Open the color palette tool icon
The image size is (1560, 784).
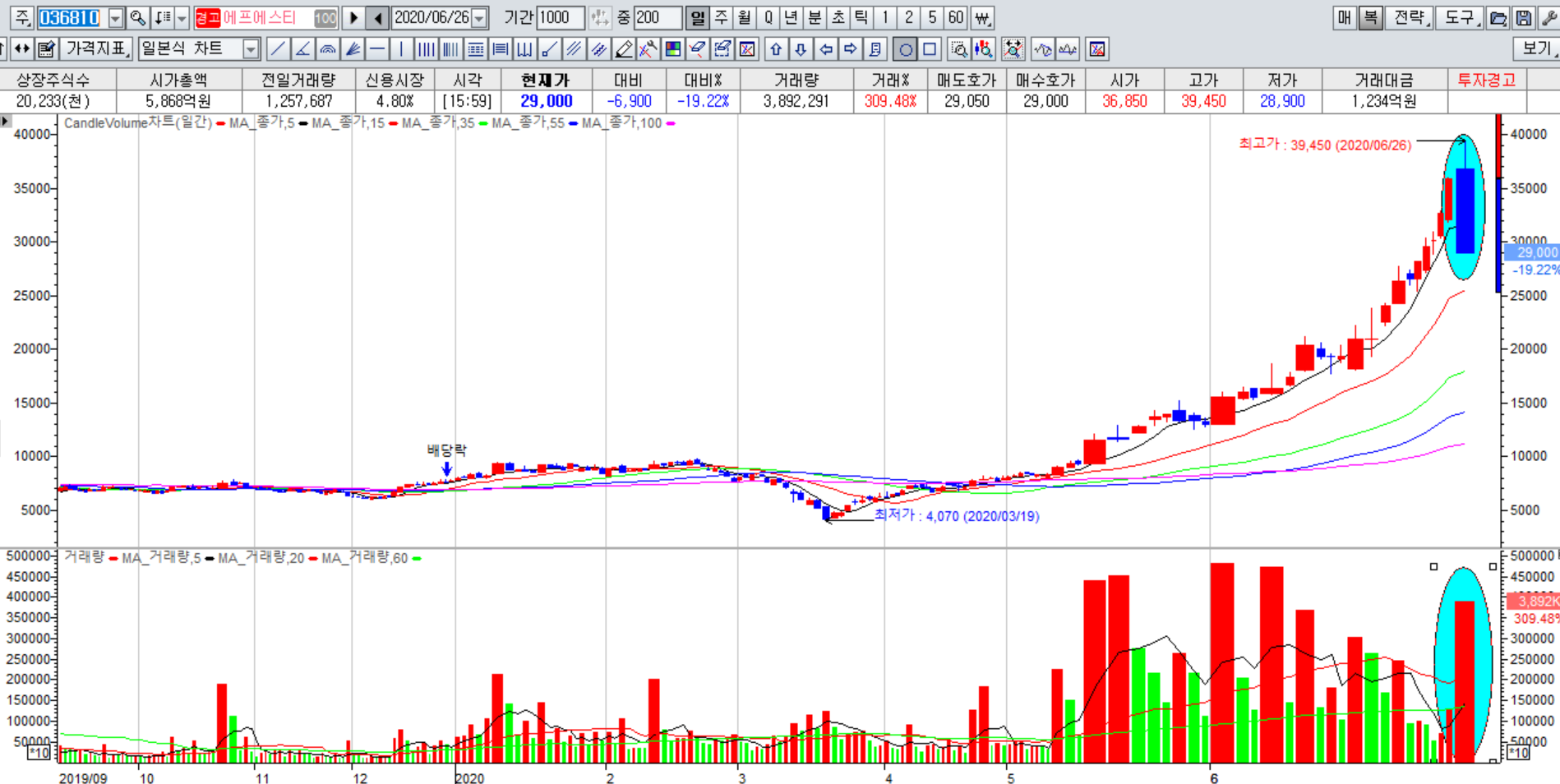click(673, 49)
